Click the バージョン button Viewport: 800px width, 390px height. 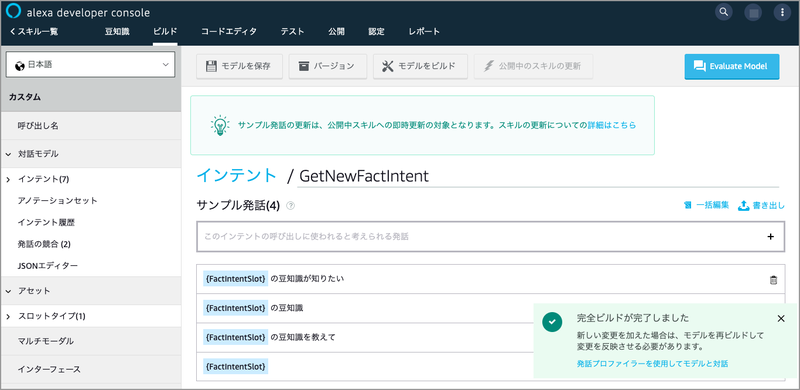click(328, 66)
